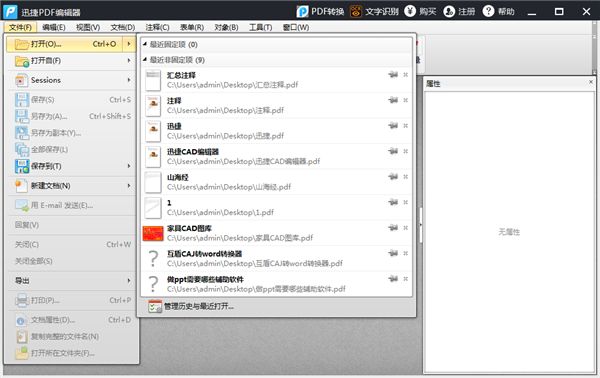
Task: Remove 山海经 from recent list
Action: tap(406, 177)
